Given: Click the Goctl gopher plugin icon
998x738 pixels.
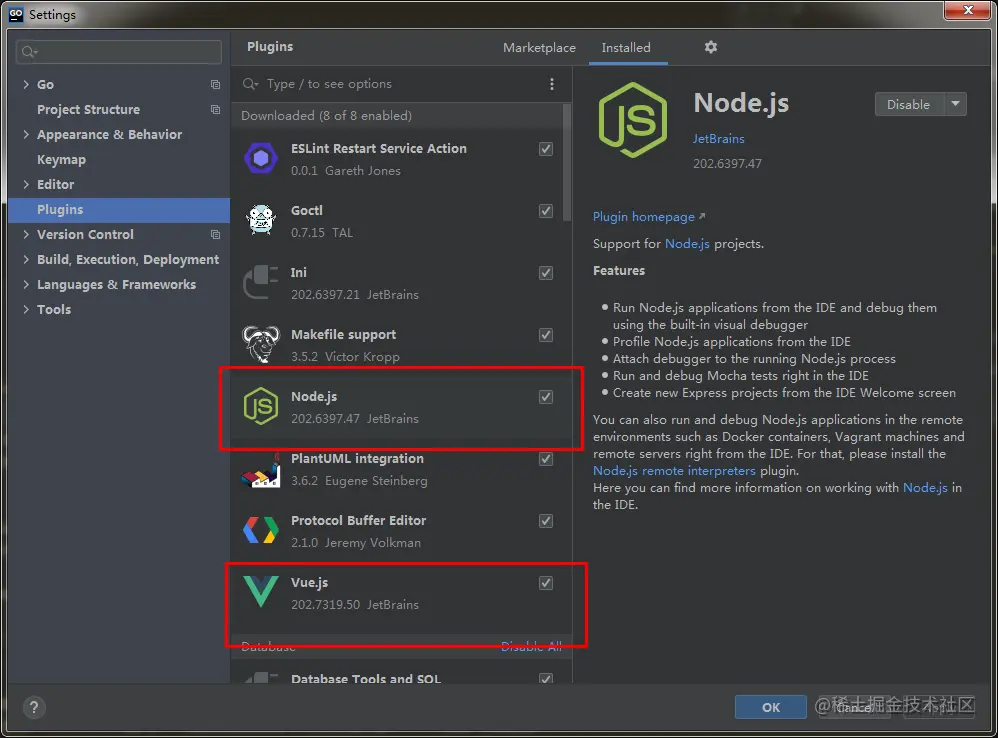Looking at the screenshot, I should pyautogui.click(x=261, y=220).
